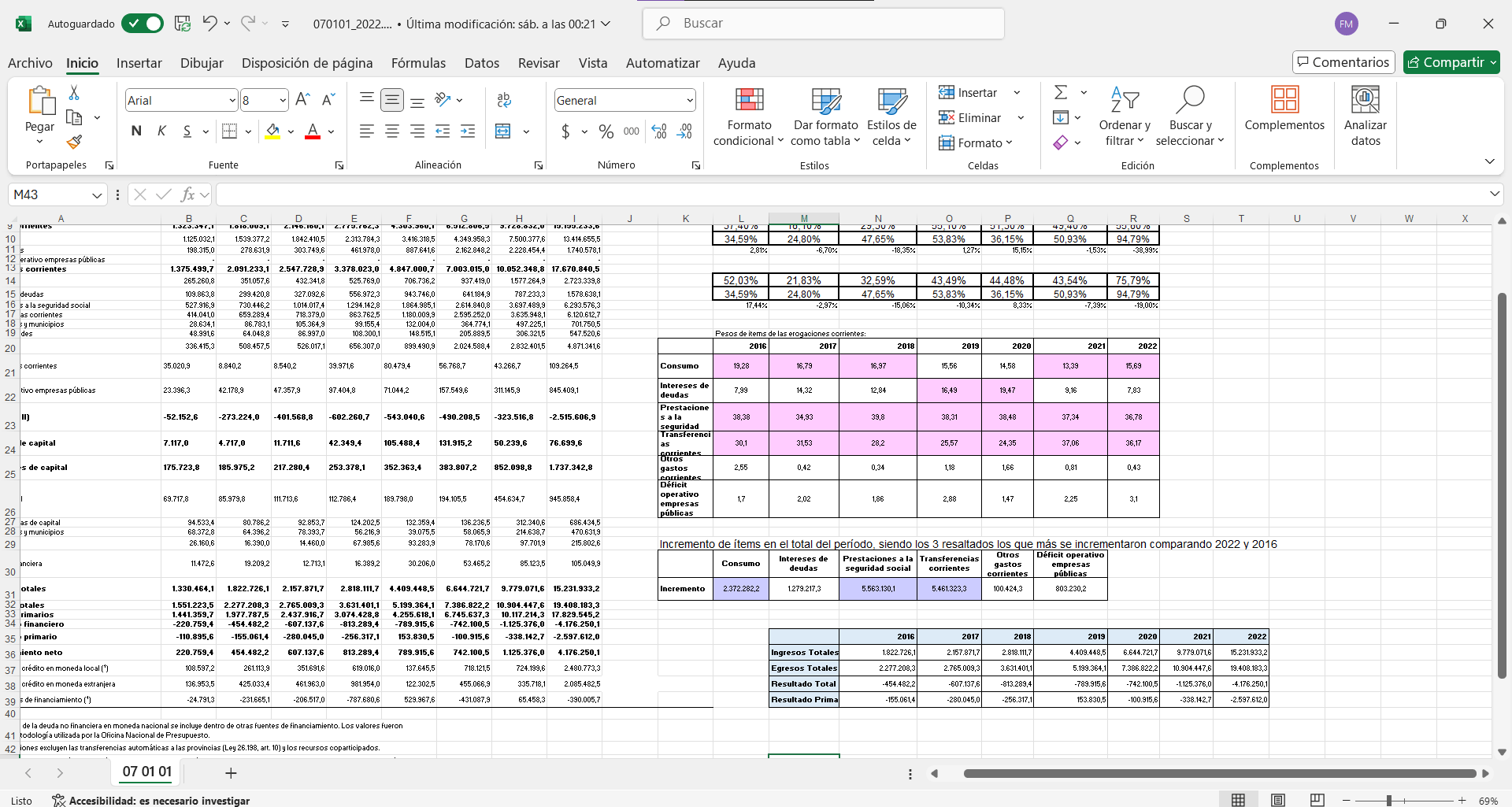Decrease decimal places
1512x807 pixels.
tap(685, 131)
